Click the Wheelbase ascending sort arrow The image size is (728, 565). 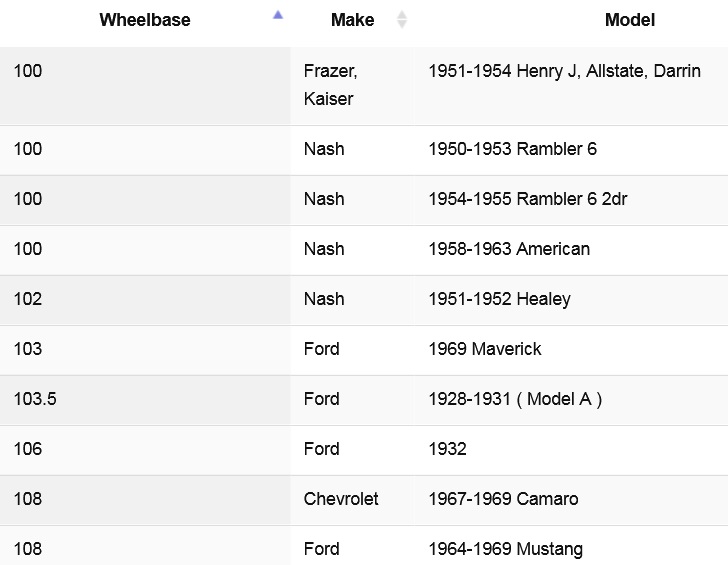click(x=278, y=15)
